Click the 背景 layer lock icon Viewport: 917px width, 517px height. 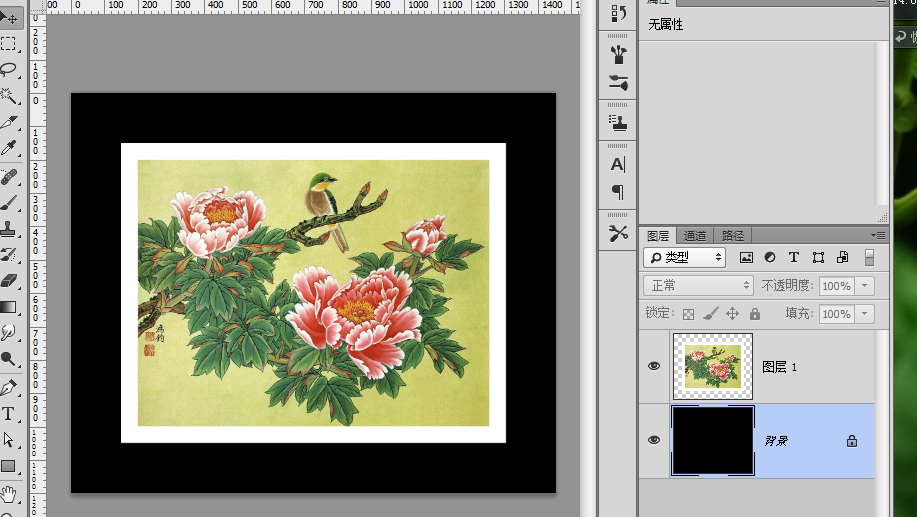point(852,441)
